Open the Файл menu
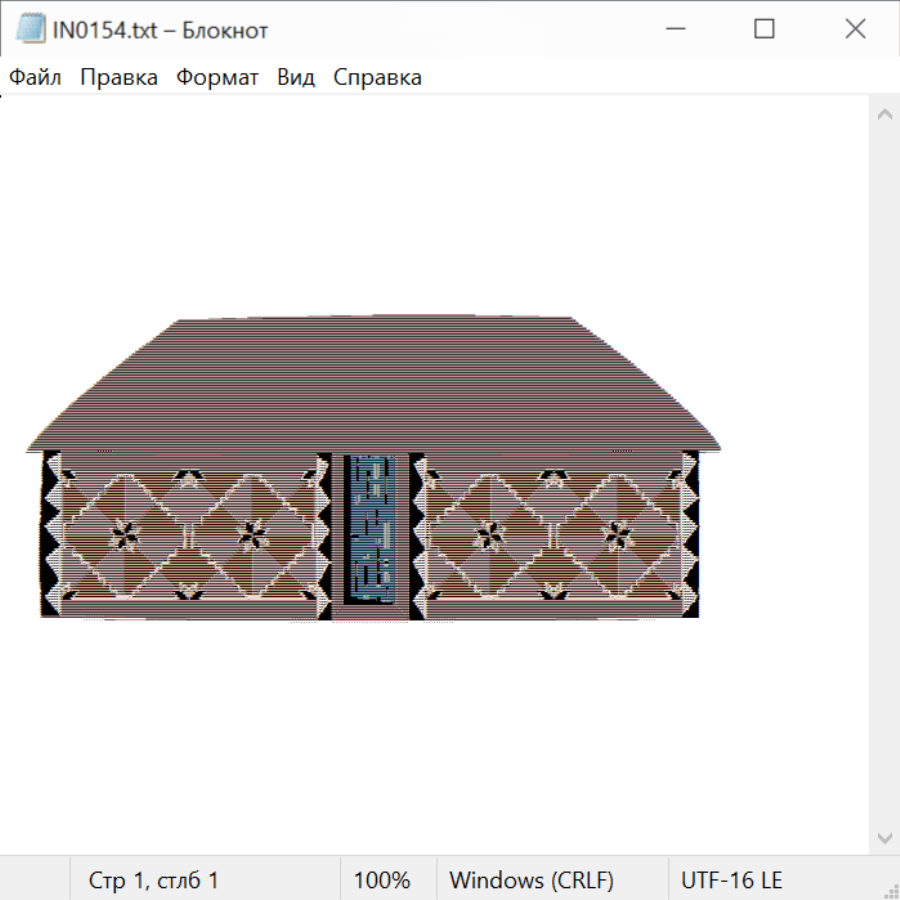 [35, 78]
